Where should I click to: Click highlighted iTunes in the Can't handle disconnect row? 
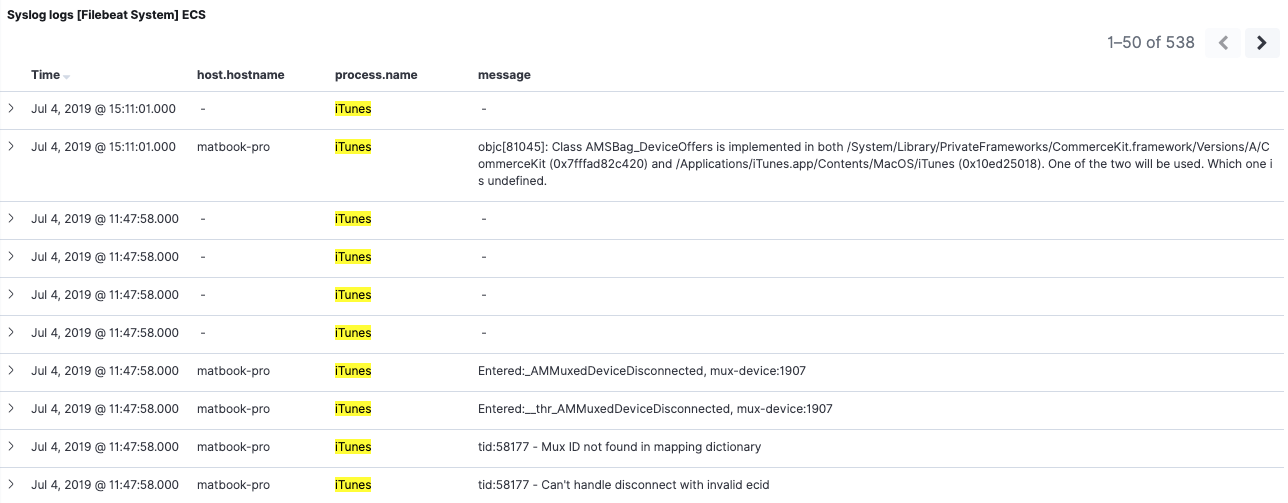[x=353, y=485]
